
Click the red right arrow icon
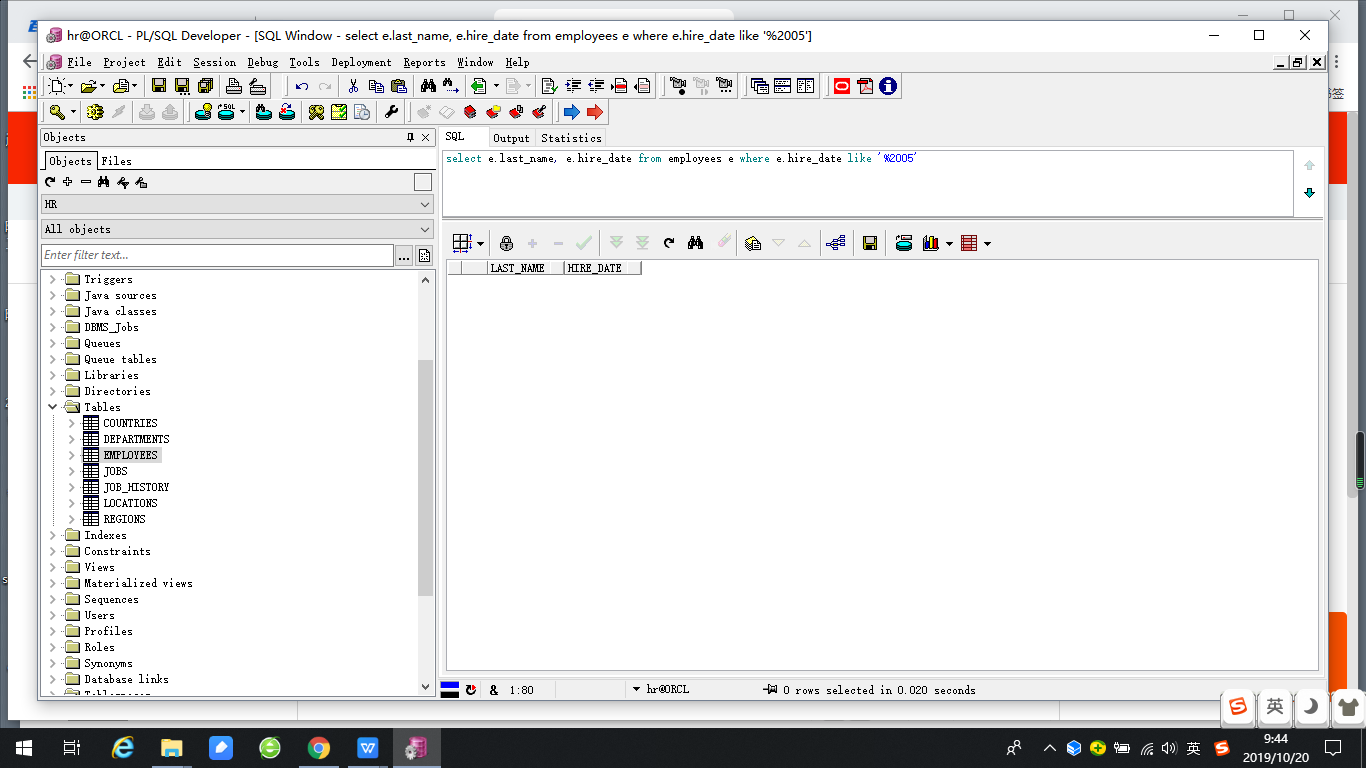(595, 112)
